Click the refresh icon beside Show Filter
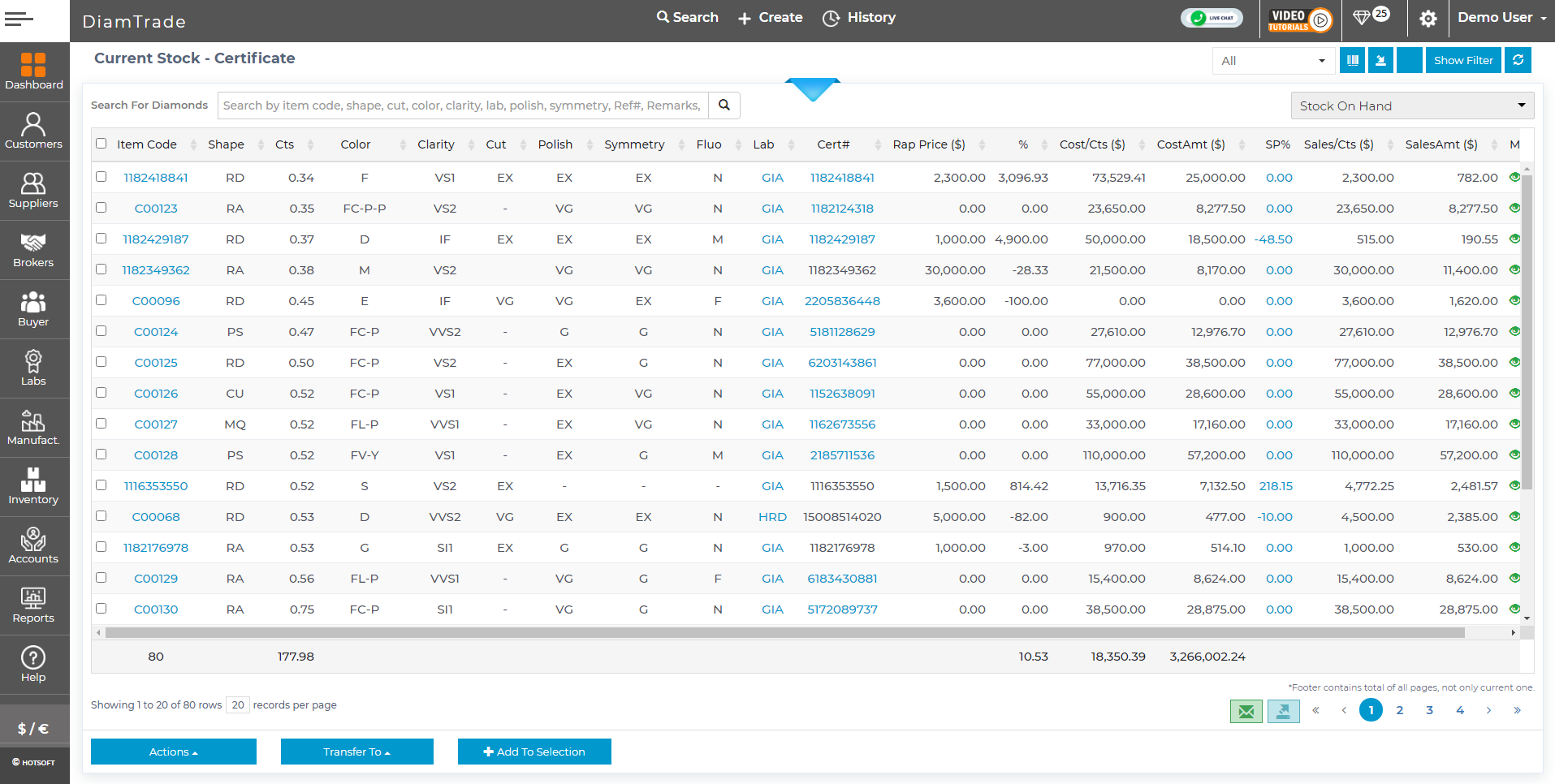This screenshot has height=784, width=1555. 1518,59
